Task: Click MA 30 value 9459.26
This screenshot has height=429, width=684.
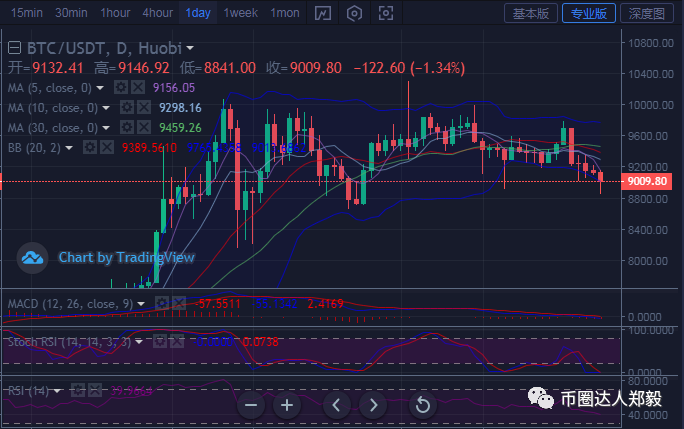Action: (180, 128)
